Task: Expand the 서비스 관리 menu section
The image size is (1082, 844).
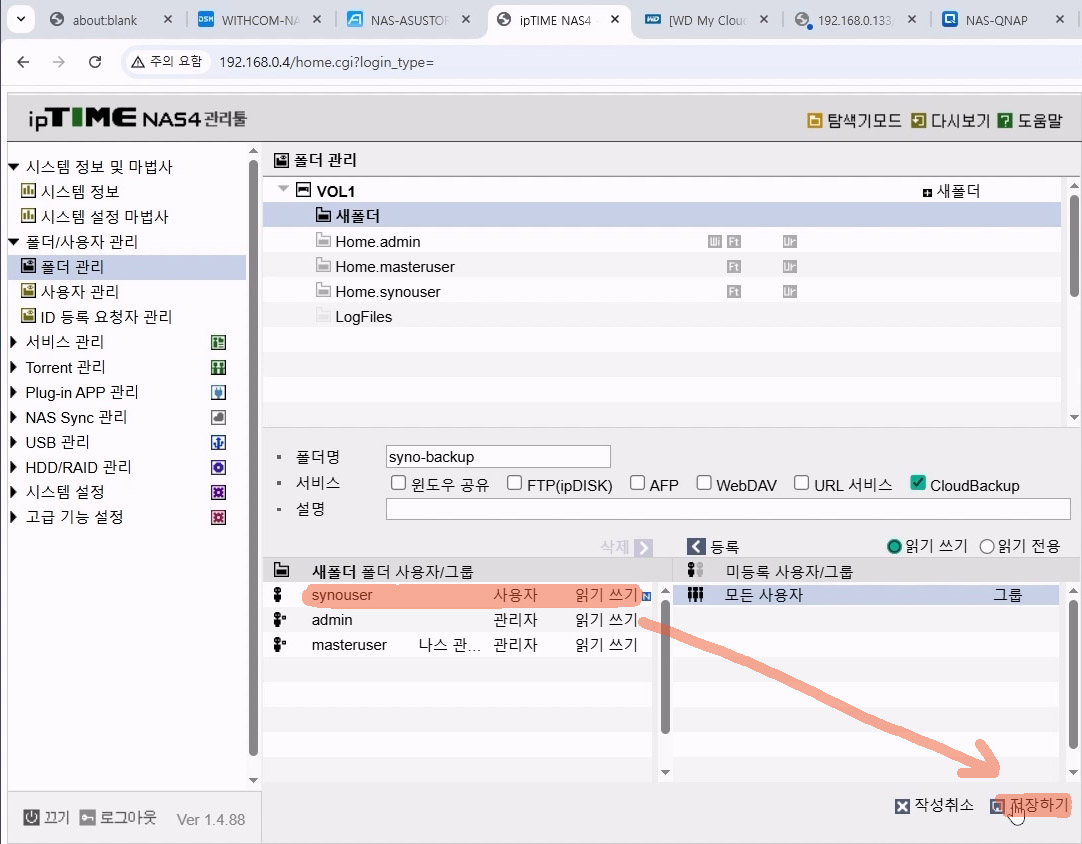Action: [14, 342]
